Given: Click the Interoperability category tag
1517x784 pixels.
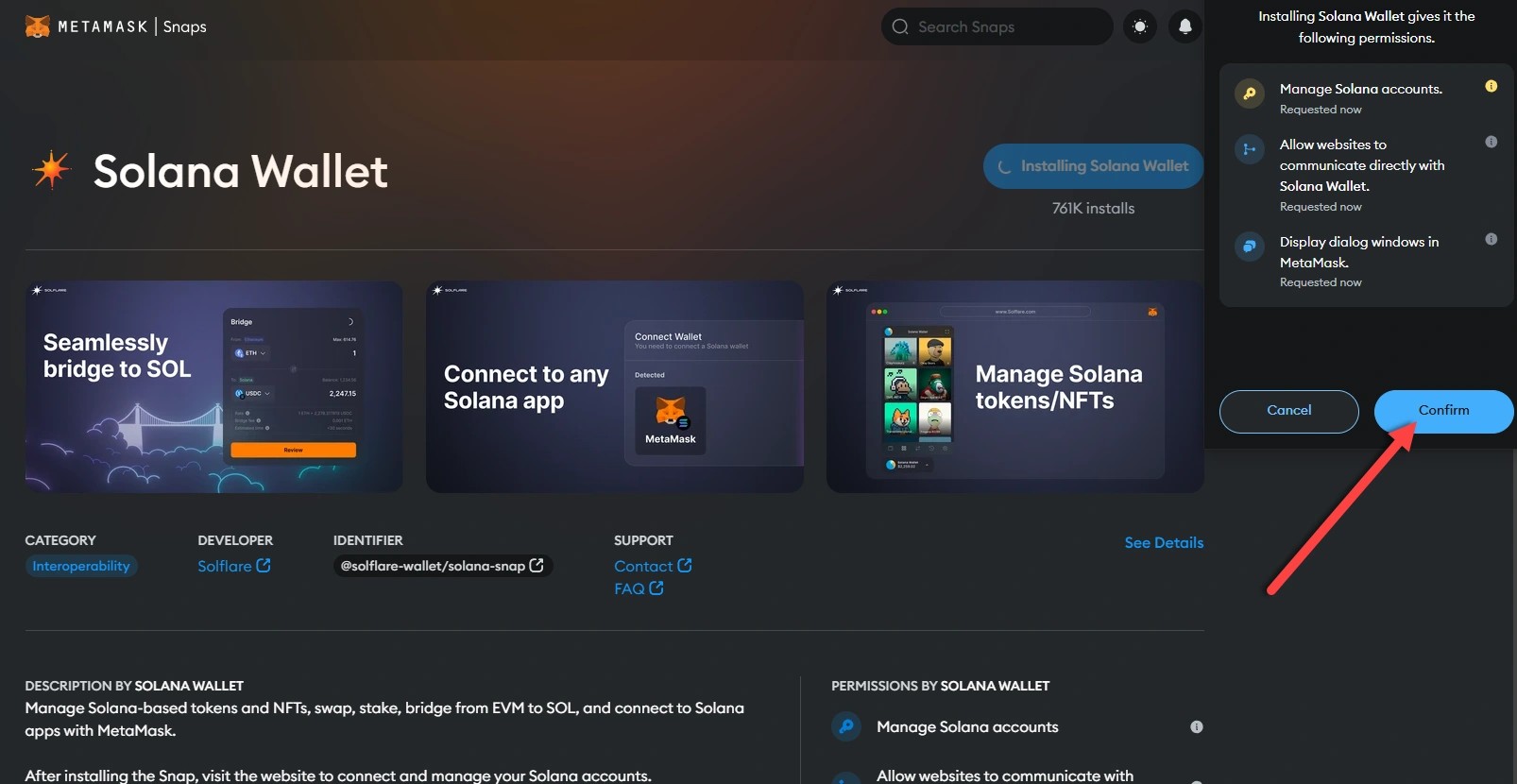Looking at the screenshot, I should 81,566.
